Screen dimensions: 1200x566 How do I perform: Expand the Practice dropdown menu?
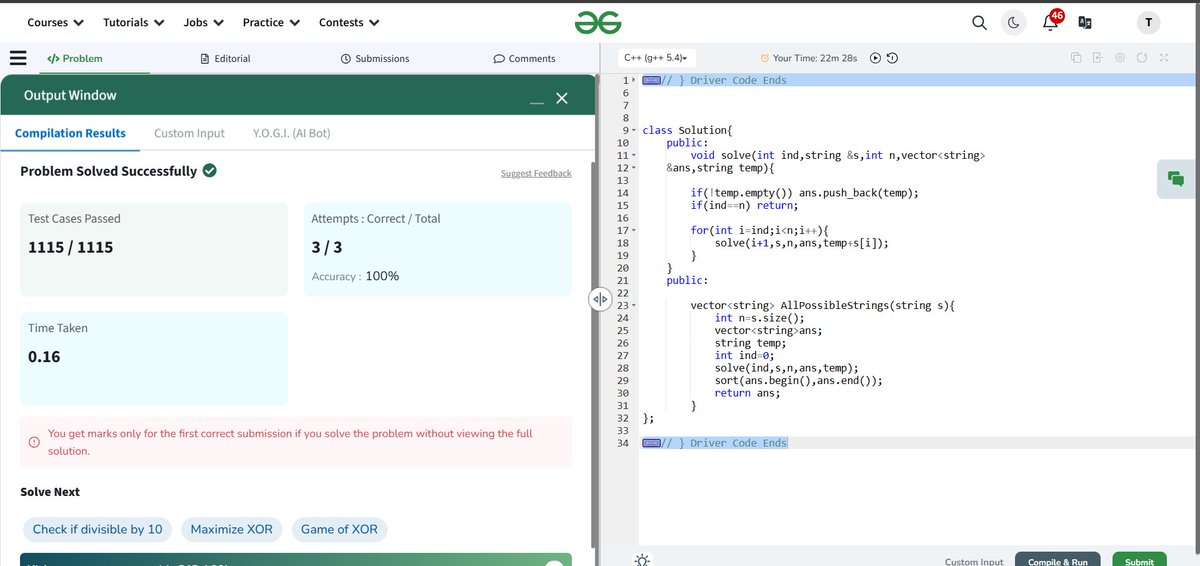click(271, 22)
